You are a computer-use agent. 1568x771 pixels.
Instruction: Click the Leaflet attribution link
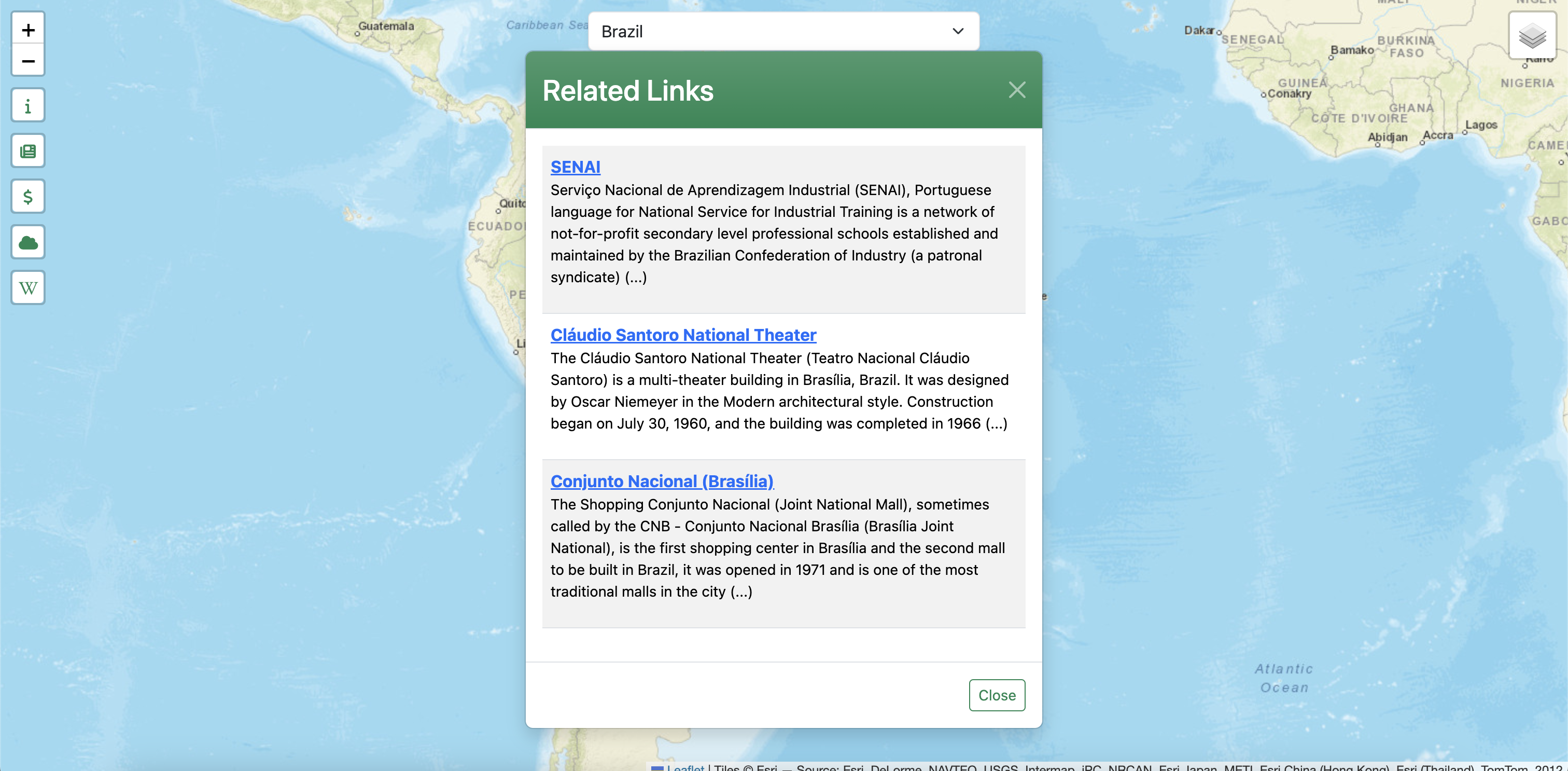(685, 767)
